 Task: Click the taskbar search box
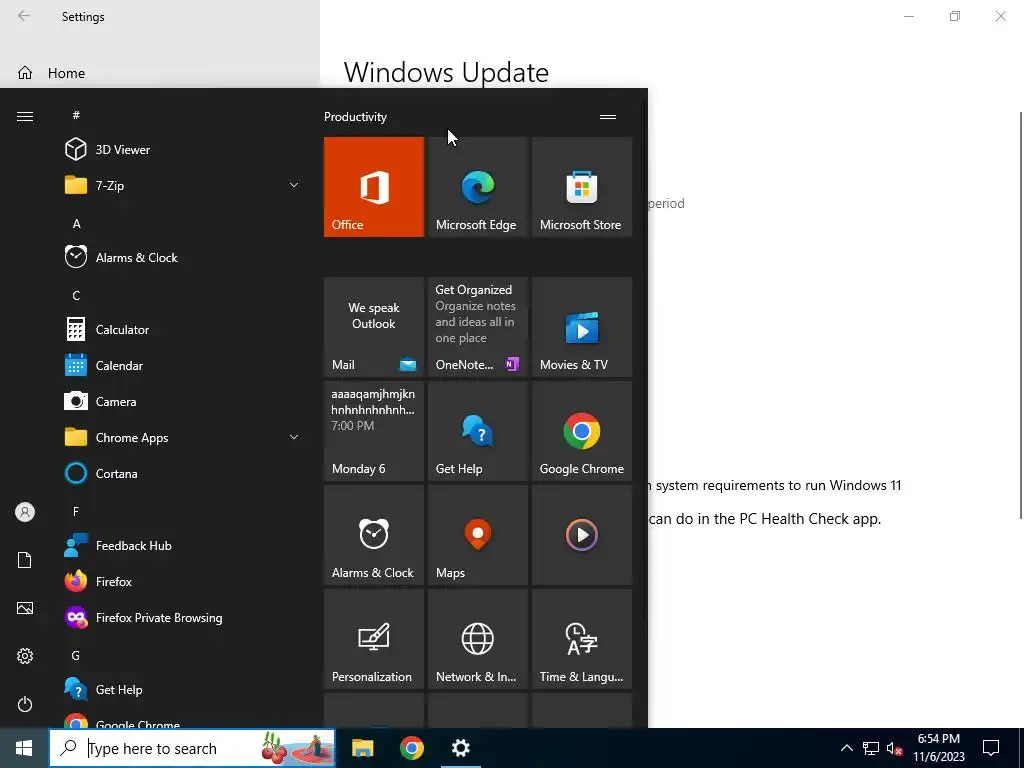pyautogui.click(x=192, y=748)
